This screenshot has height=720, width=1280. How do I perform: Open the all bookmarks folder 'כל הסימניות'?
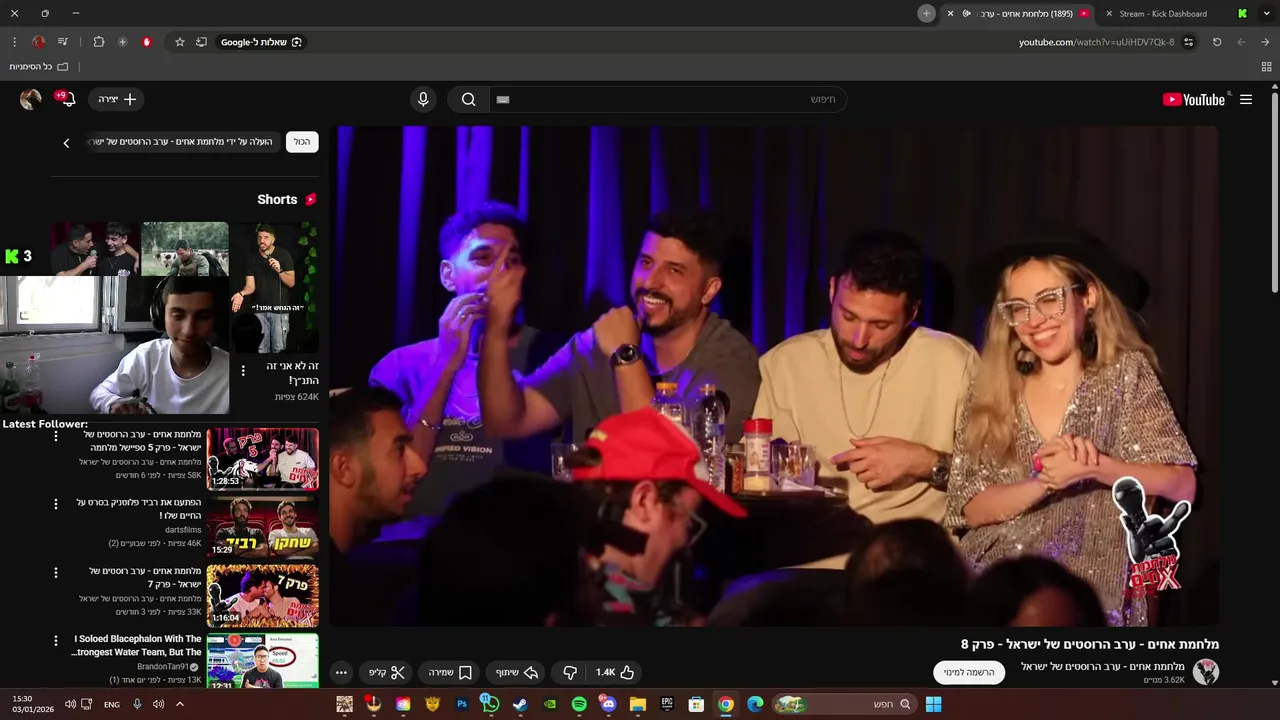pos(38,66)
